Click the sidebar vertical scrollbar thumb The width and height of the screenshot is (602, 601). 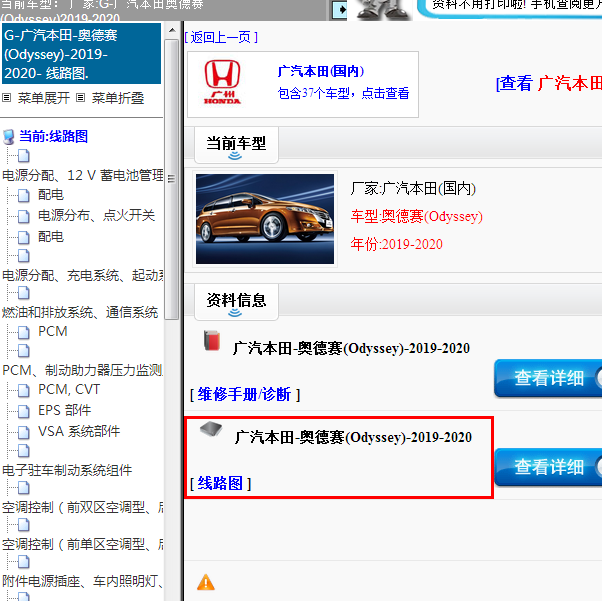click(172, 179)
